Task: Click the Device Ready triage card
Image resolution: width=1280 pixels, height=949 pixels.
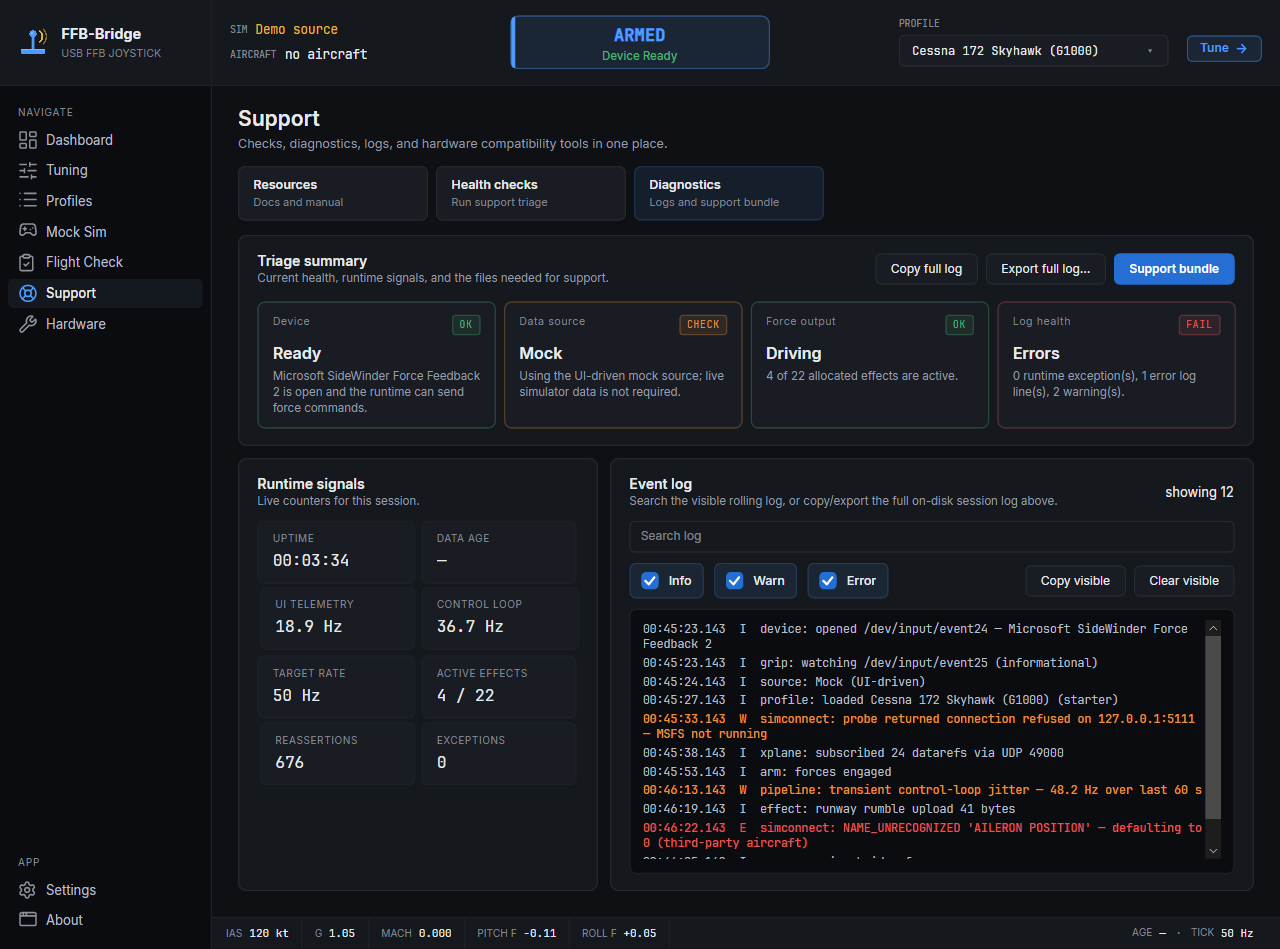Action: point(376,365)
